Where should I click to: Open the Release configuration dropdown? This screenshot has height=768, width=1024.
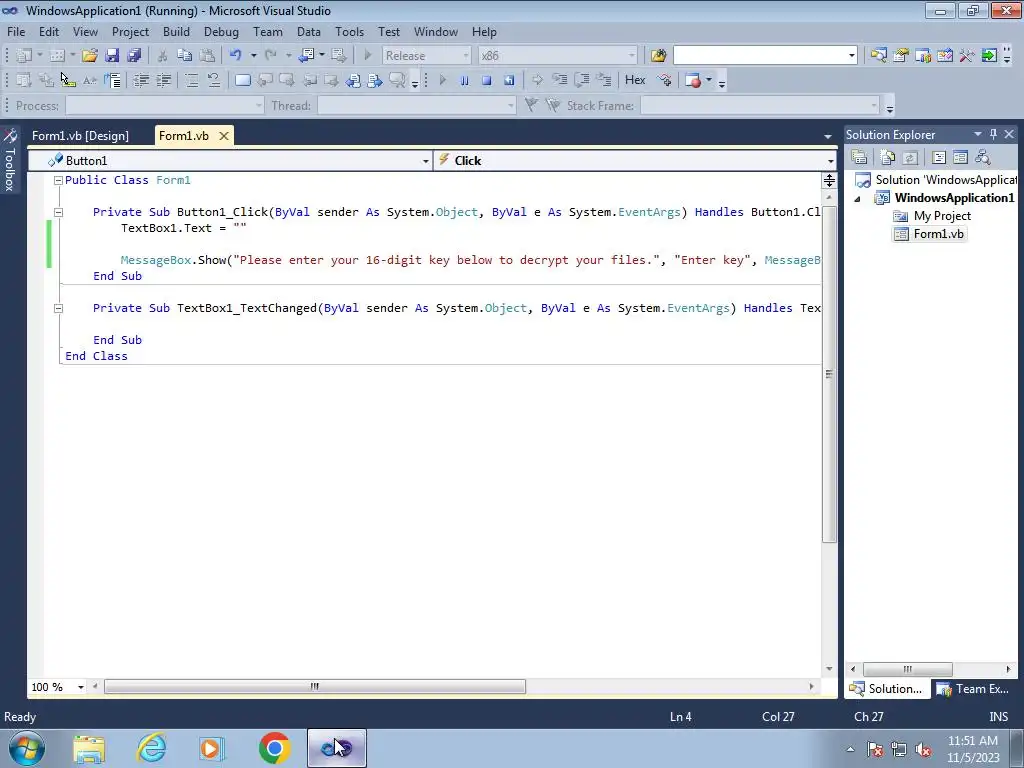click(x=466, y=56)
